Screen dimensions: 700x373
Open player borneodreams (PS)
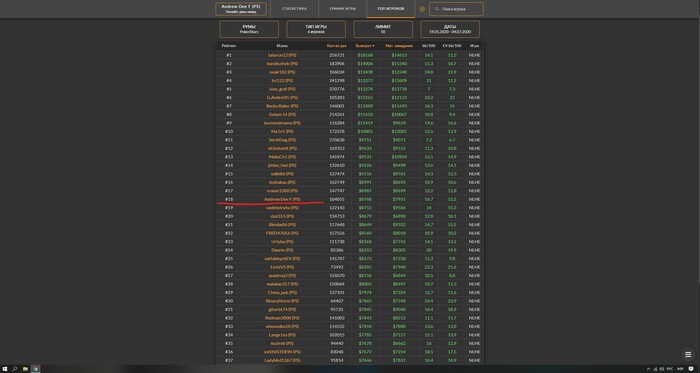(x=282, y=123)
